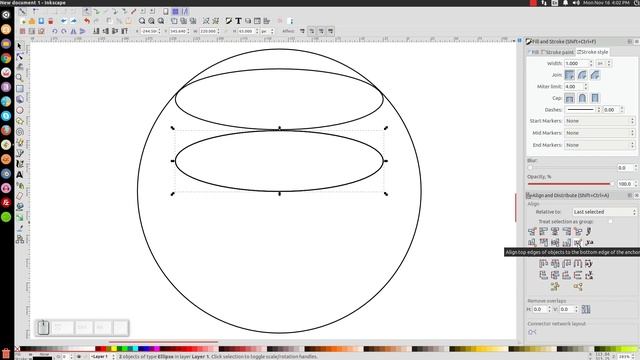Image resolution: width=640 pixels, height=360 pixels.
Task: Select the bevel join button
Action: click(595, 75)
